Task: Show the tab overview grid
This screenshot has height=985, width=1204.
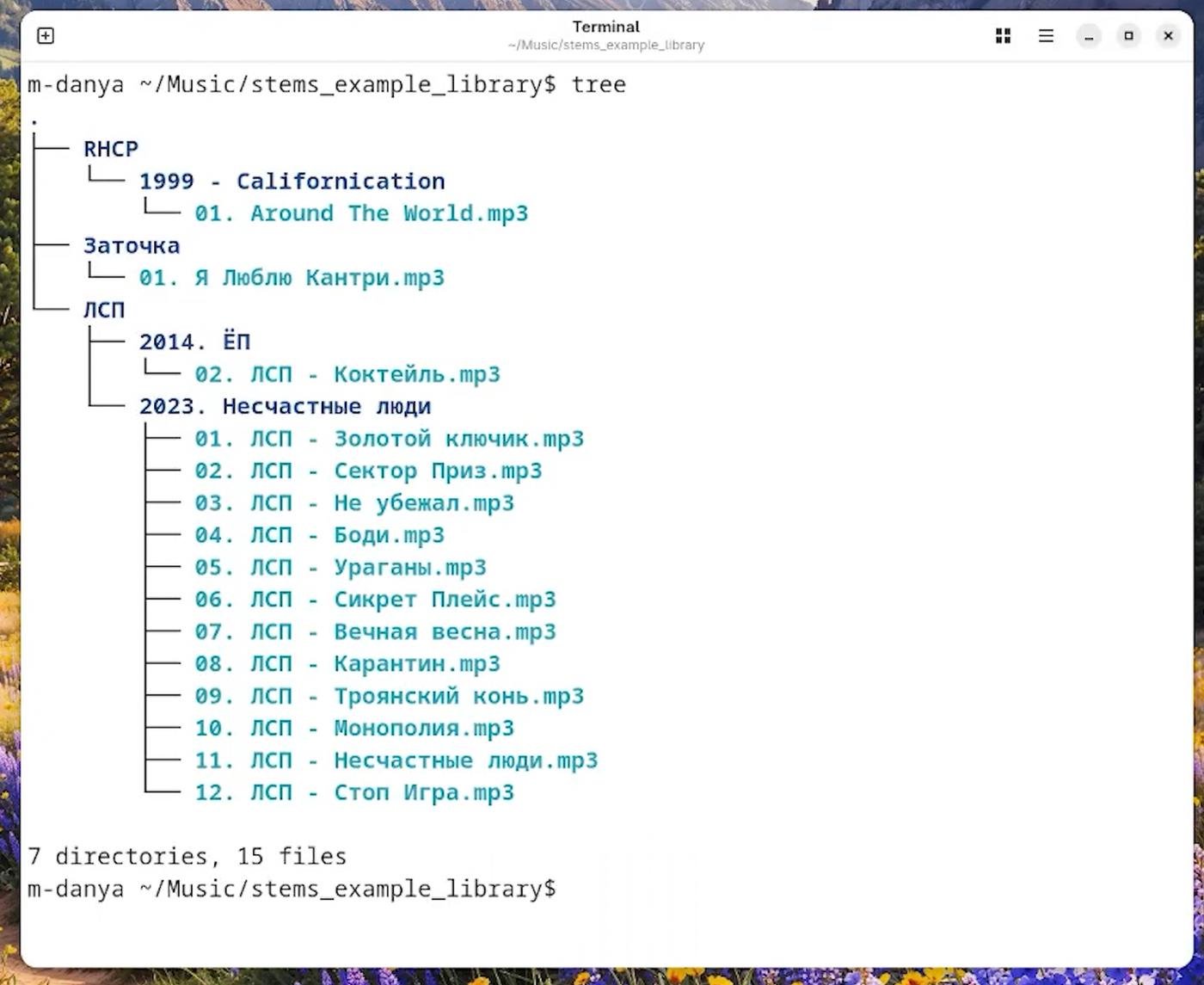Action: [x=1003, y=35]
